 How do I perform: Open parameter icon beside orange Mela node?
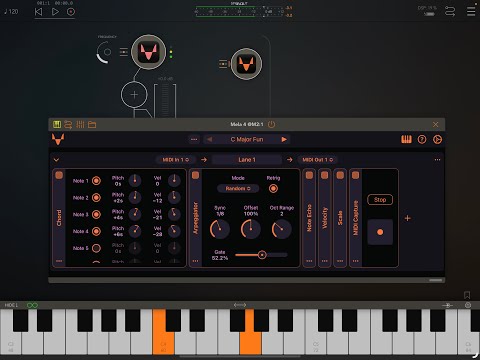pyautogui.click(x=223, y=64)
